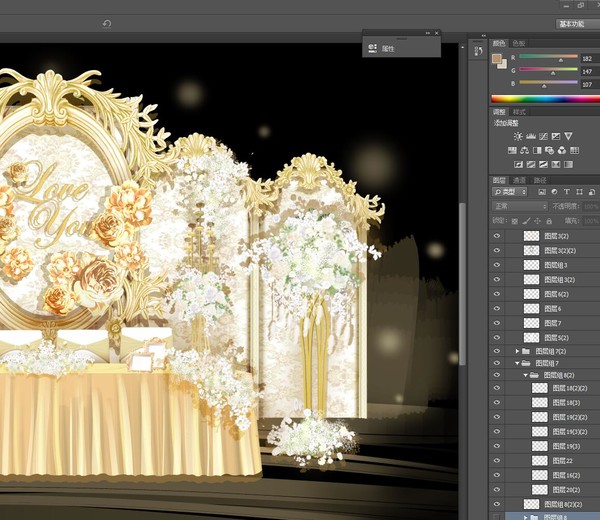Collapse the floating 属性 panel arrows

coord(428,33)
